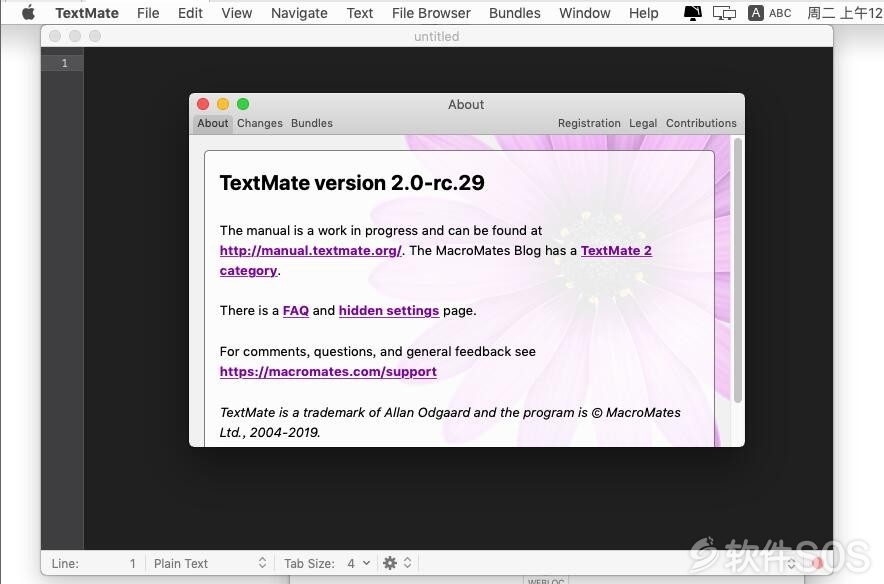Open the TextMate 2 category link
Viewport: 884px width, 584px height.
coord(616,250)
